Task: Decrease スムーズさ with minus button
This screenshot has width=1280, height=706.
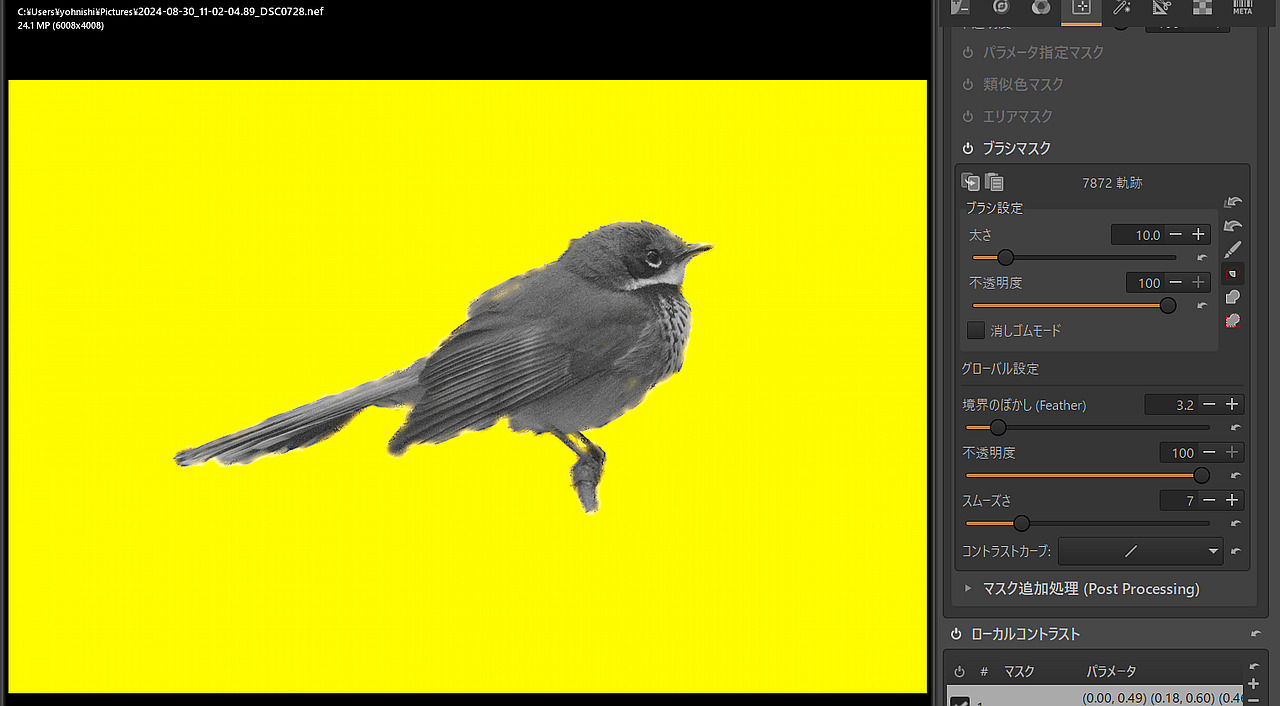Action: click(1209, 501)
